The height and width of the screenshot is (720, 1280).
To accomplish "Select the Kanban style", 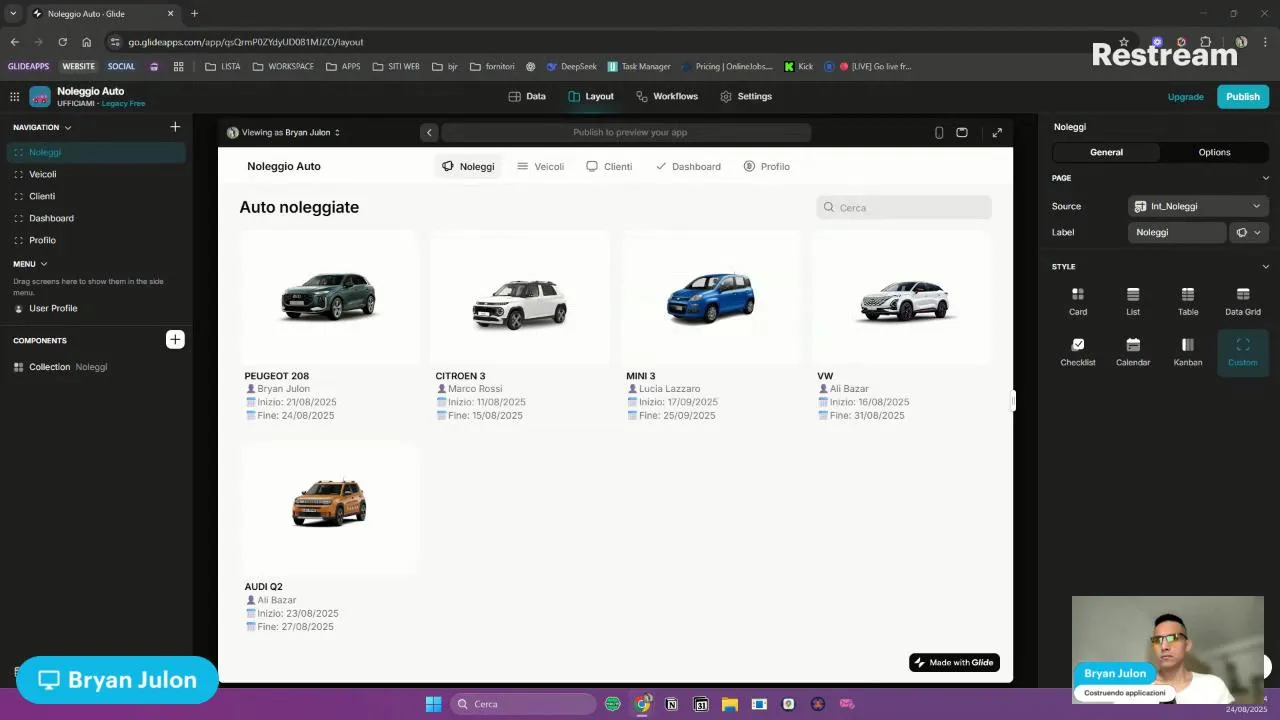I will point(1188,352).
